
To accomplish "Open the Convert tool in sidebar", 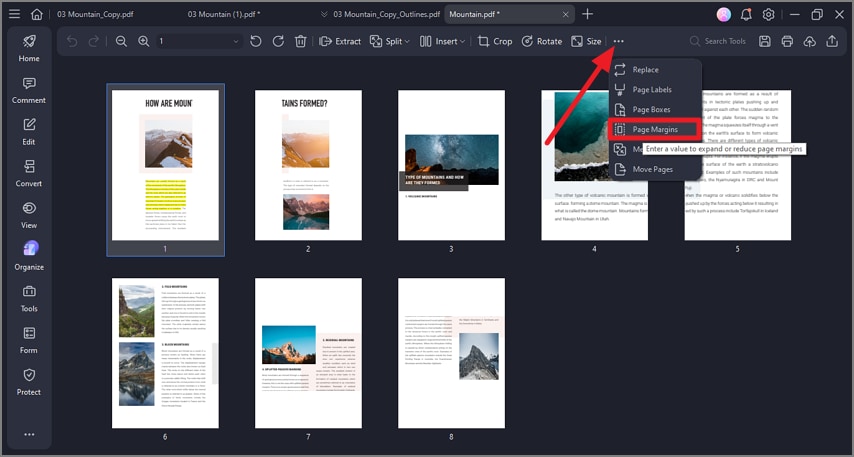I will point(29,174).
